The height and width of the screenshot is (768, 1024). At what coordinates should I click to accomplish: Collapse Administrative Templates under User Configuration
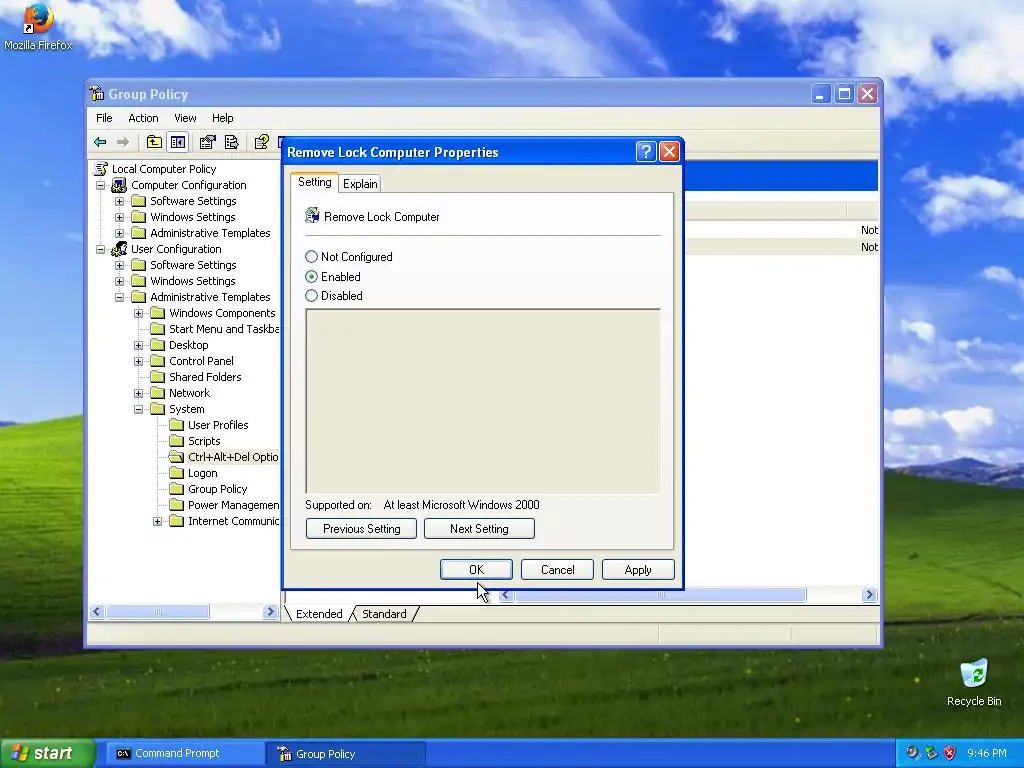tap(120, 297)
